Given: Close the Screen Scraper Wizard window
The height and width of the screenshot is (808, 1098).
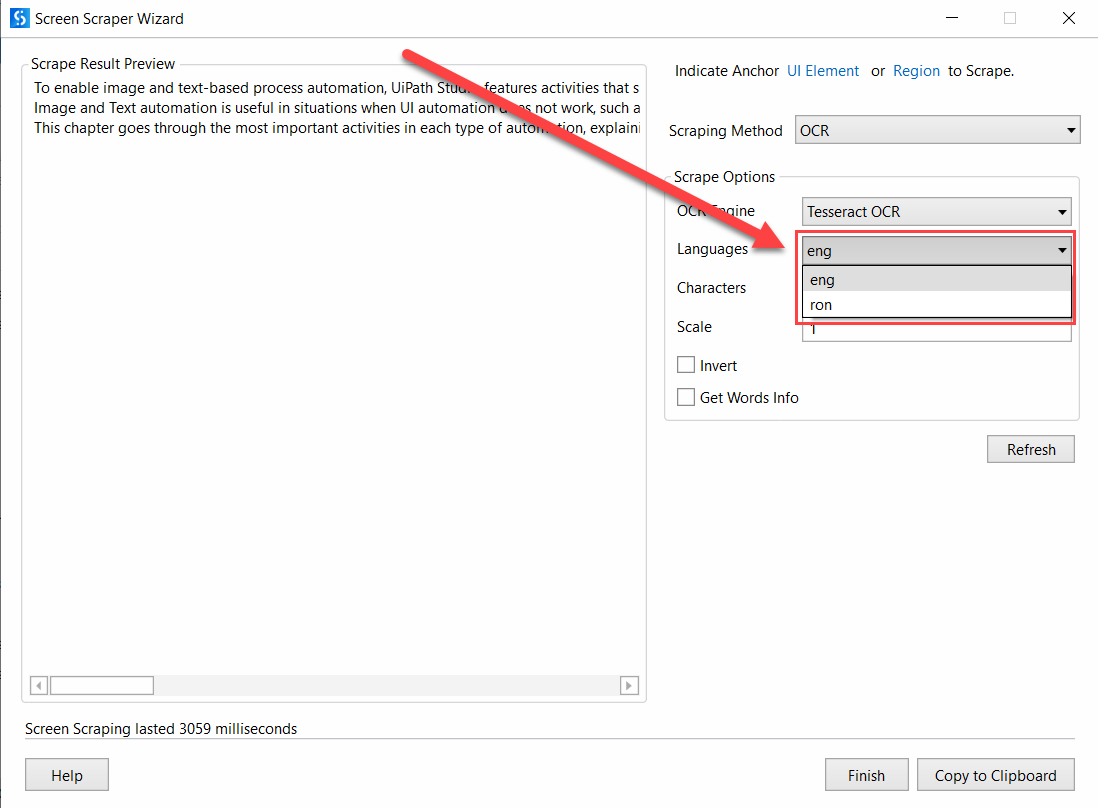Looking at the screenshot, I should coord(1069,18).
